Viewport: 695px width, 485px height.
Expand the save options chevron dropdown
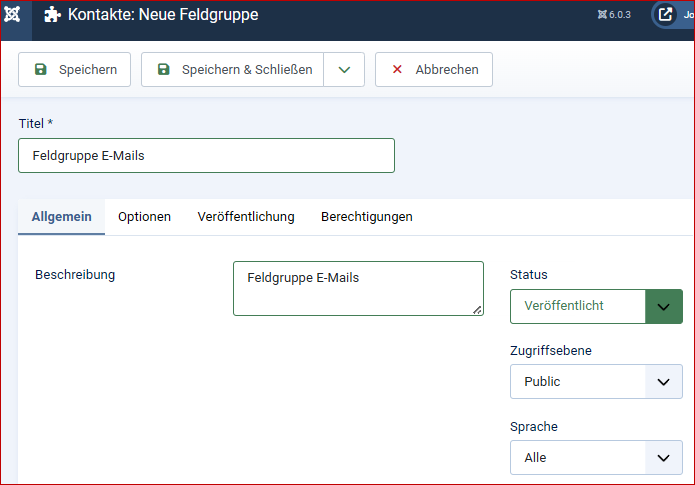tap(344, 70)
